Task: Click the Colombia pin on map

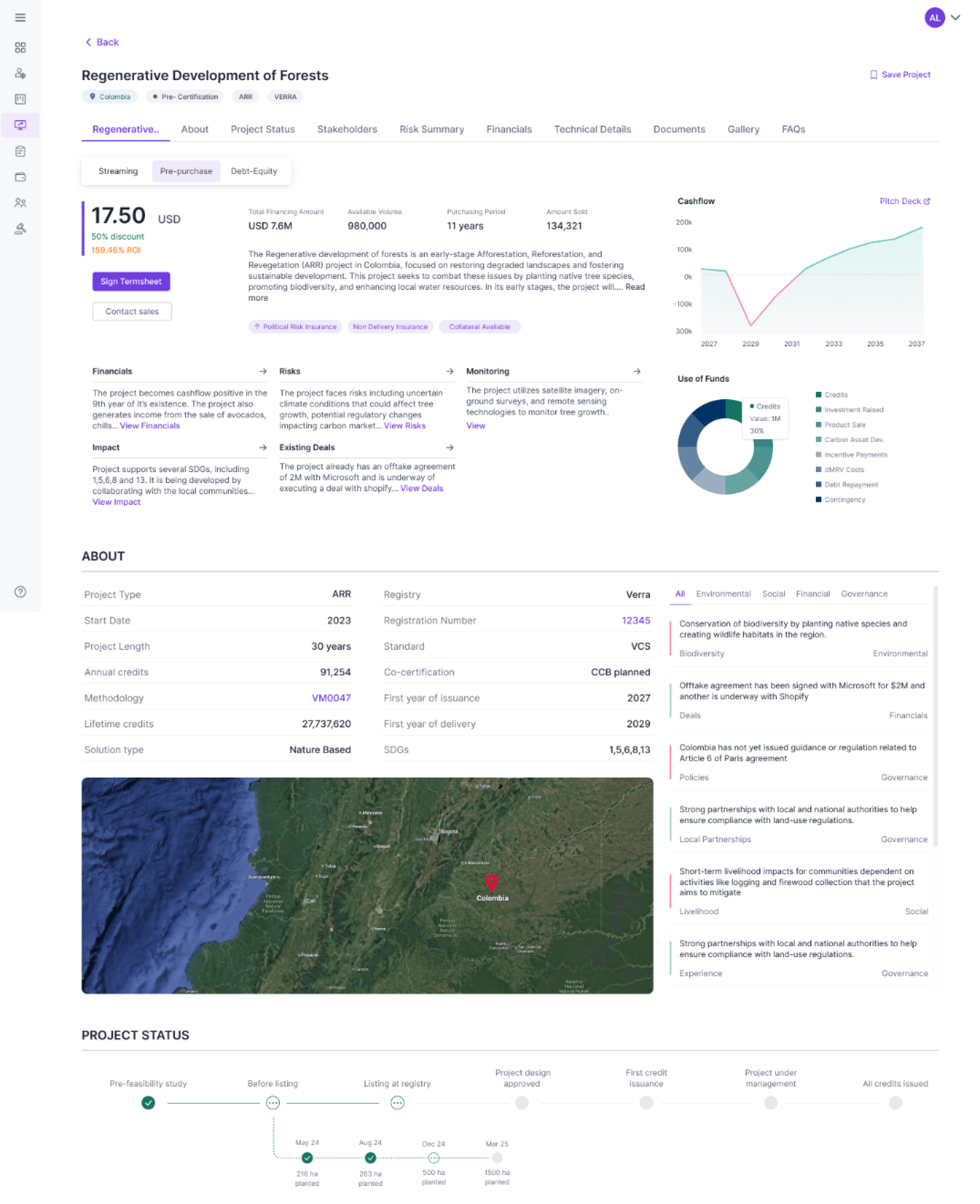Action: click(491, 882)
